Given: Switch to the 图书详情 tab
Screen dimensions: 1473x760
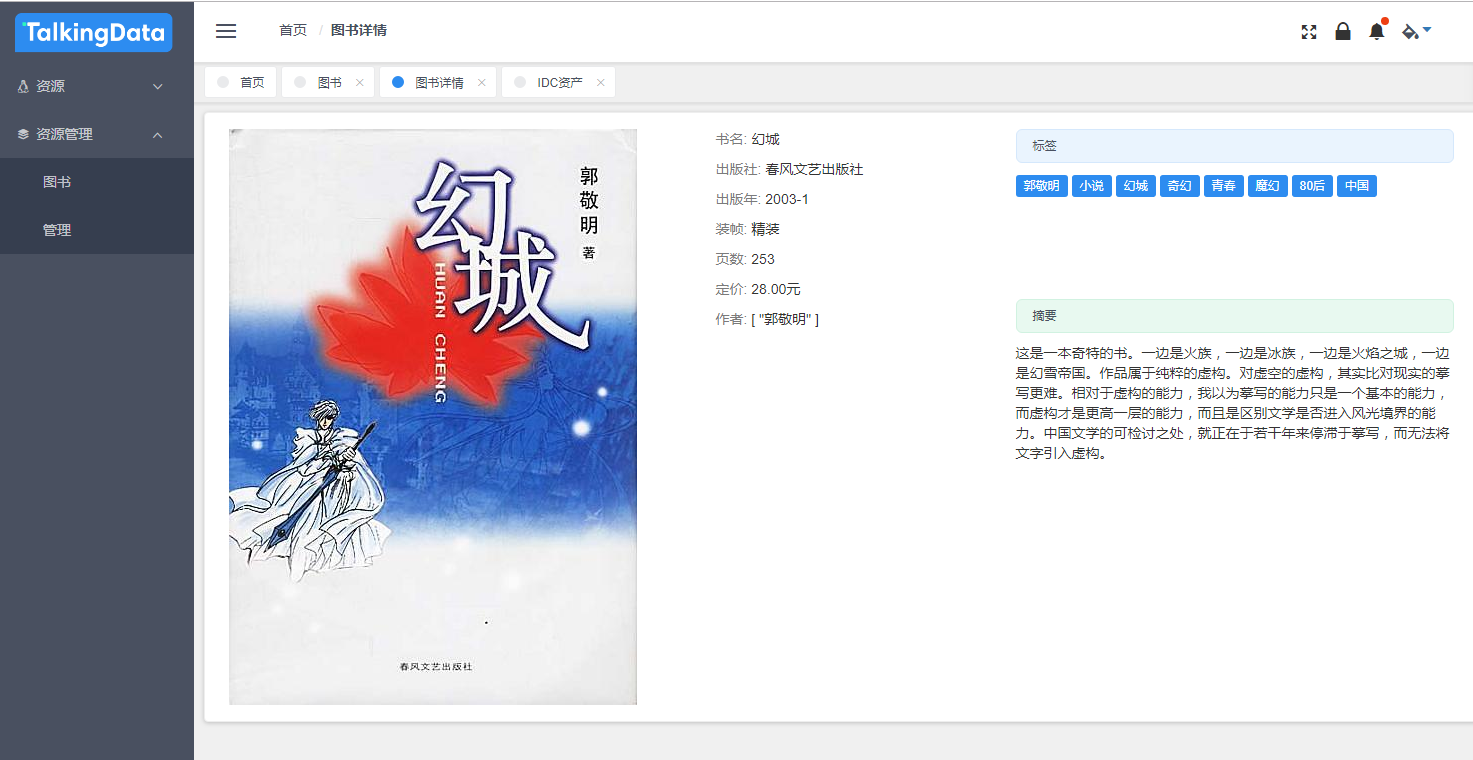Looking at the screenshot, I should 439,83.
